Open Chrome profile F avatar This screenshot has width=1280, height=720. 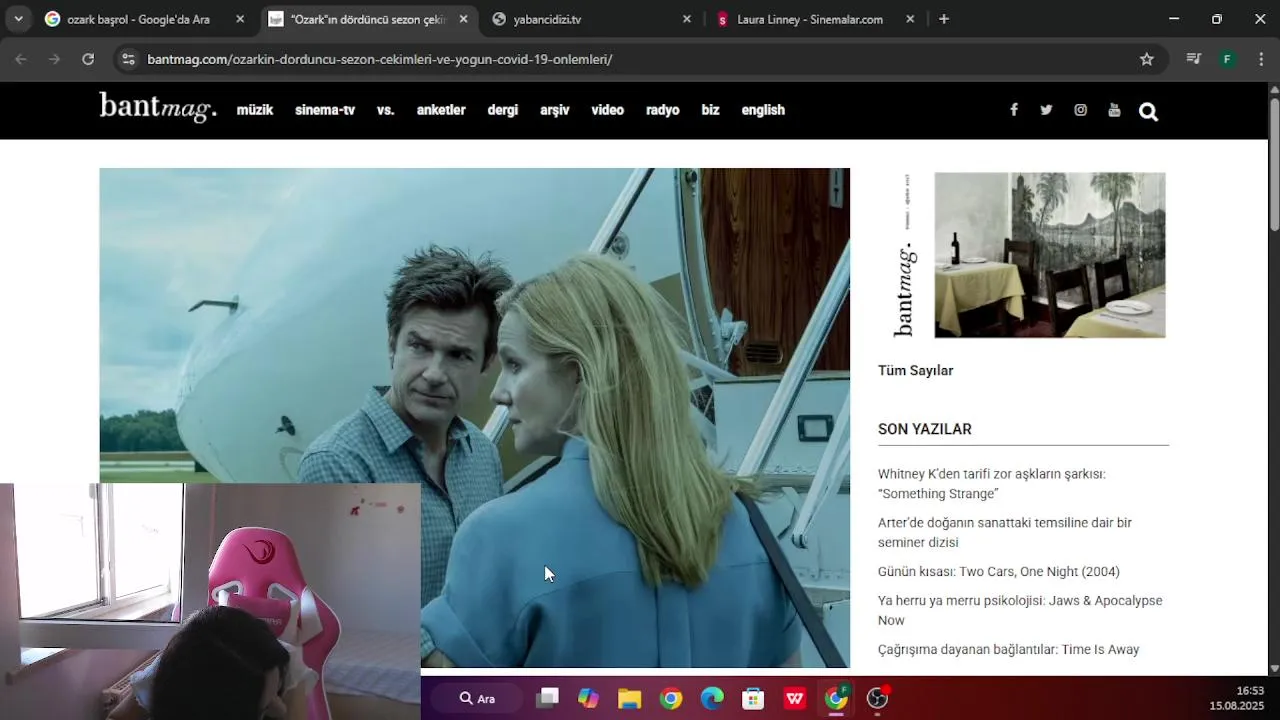pyautogui.click(x=1227, y=59)
